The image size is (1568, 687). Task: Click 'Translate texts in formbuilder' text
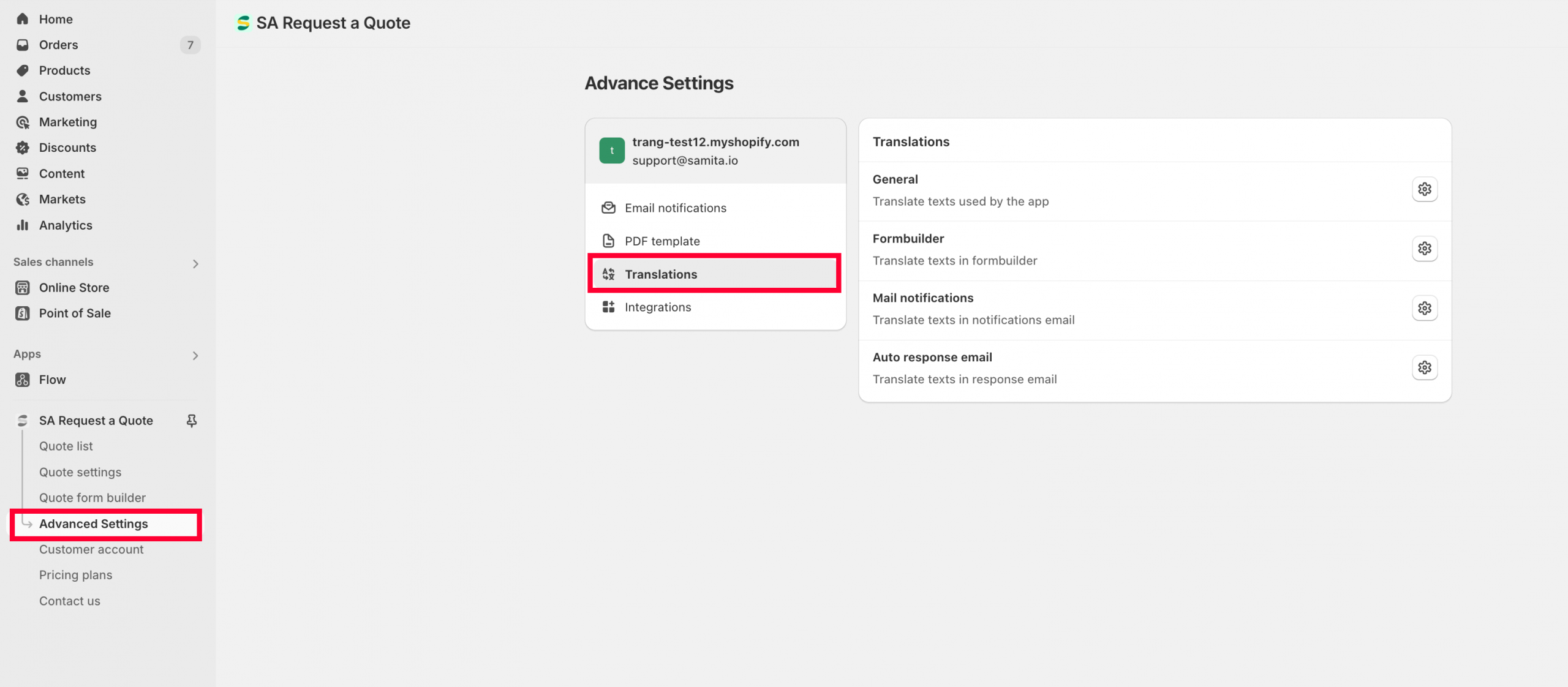[x=955, y=261]
